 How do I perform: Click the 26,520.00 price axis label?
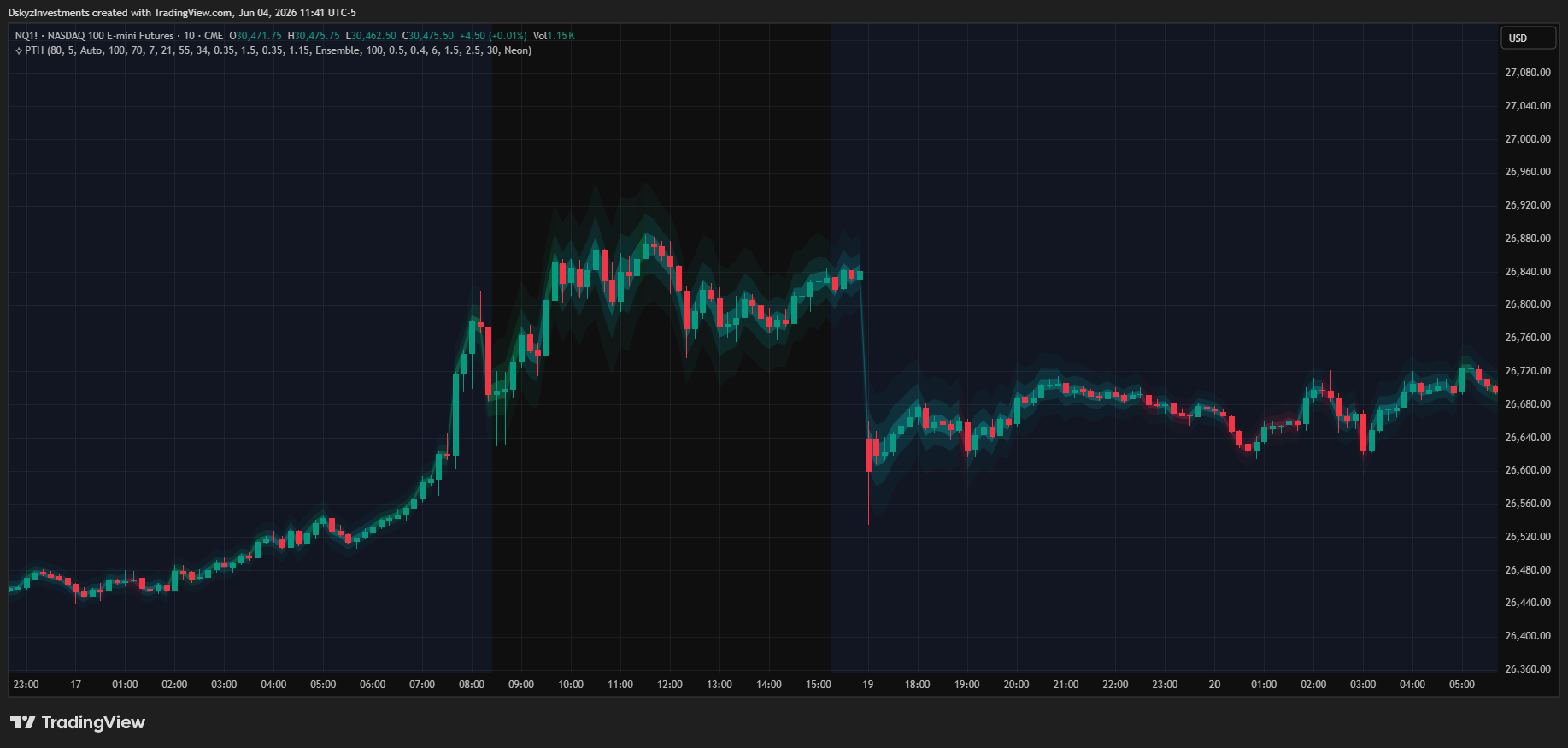coord(1528,537)
